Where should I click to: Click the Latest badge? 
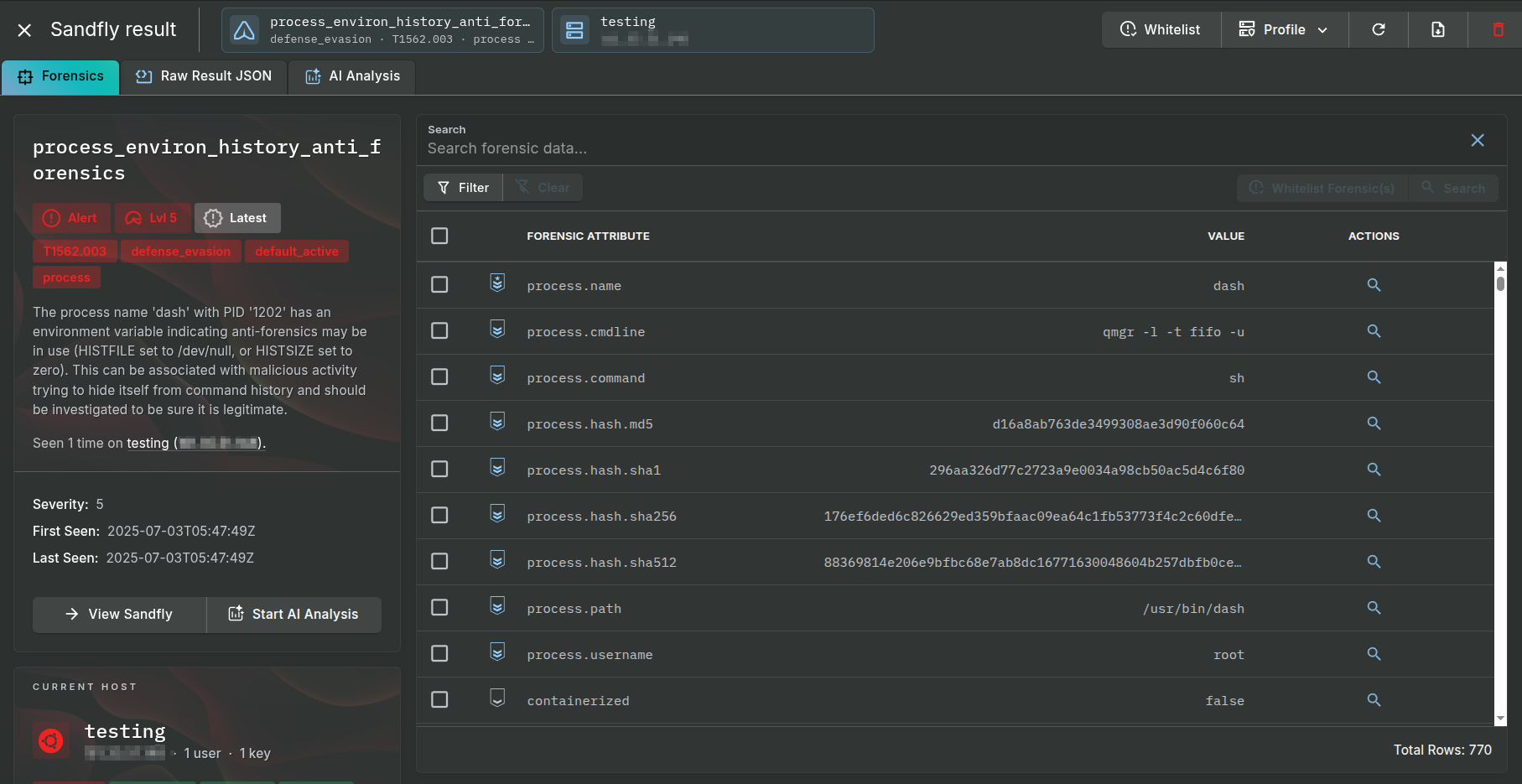(237, 218)
